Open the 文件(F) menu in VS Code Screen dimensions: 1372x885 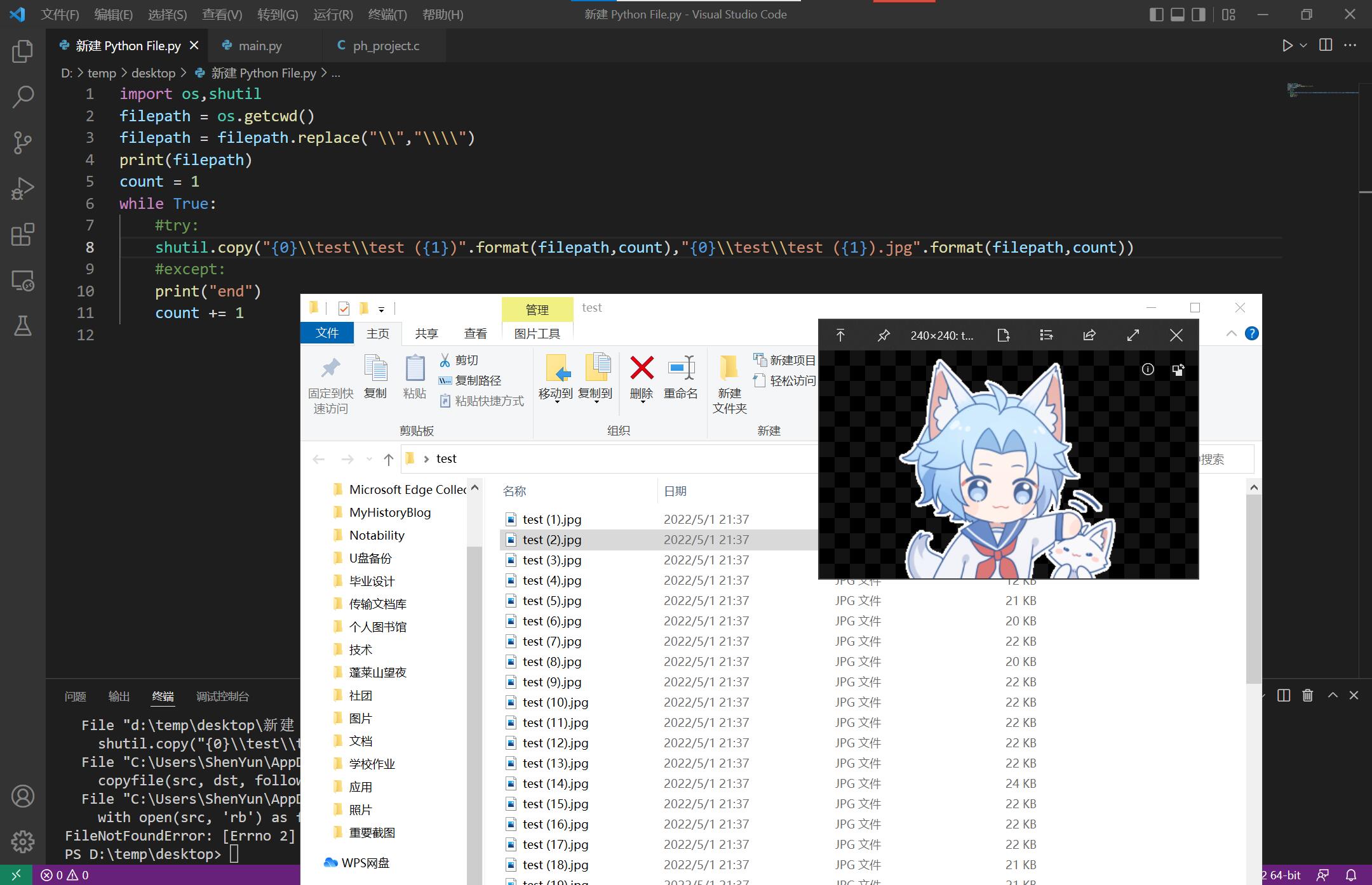point(60,15)
